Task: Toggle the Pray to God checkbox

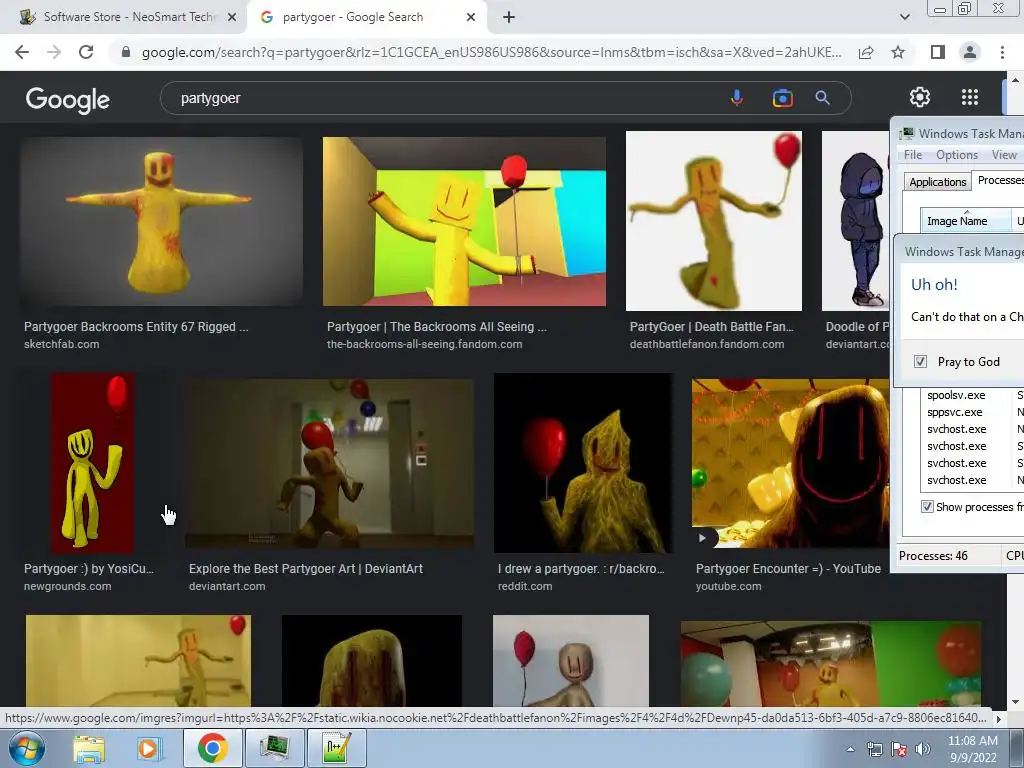Action: [x=920, y=362]
